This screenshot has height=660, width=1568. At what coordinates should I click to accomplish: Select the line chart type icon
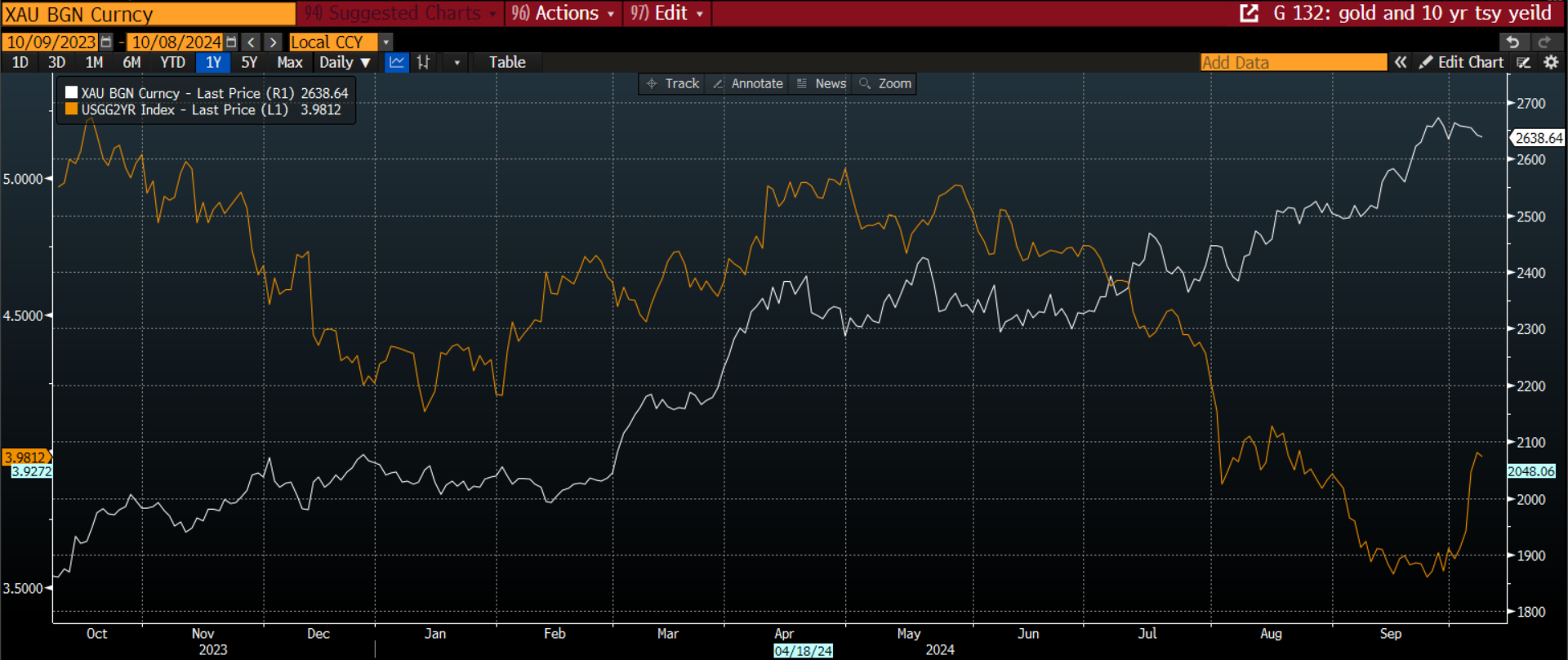pos(397,62)
